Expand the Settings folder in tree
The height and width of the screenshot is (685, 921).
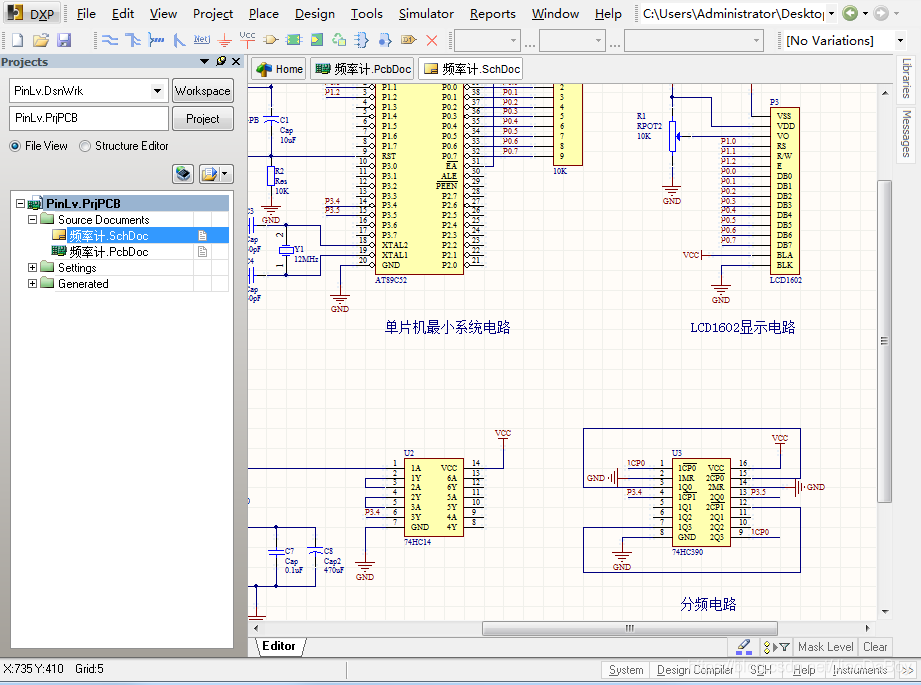tap(33, 268)
